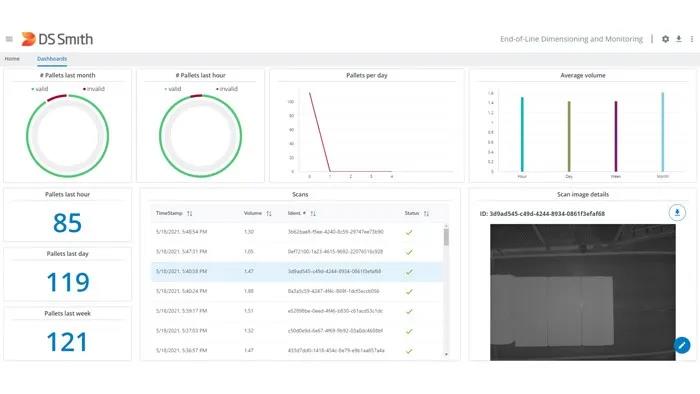This screenshot has width=700, height=394.
Task: Toggle valid legend in Pallets last month
Action: coord(40,89)
